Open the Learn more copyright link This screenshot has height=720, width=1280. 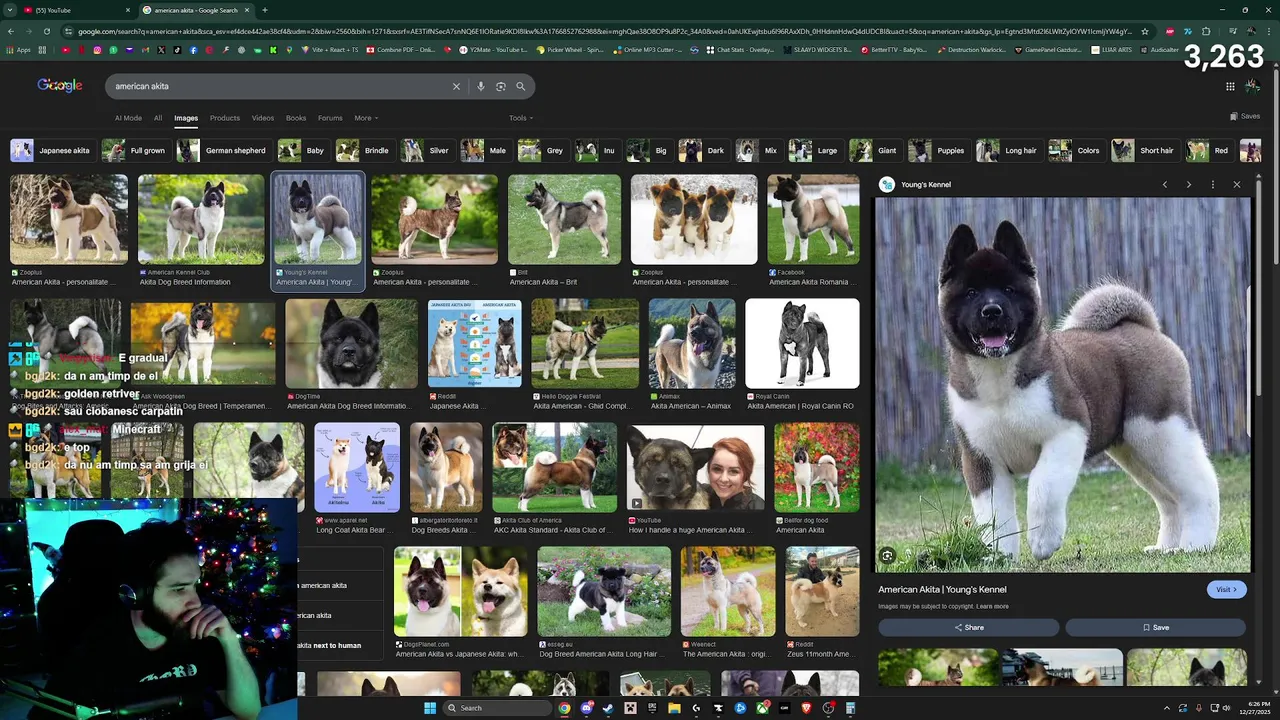click(x=992, y=606)
